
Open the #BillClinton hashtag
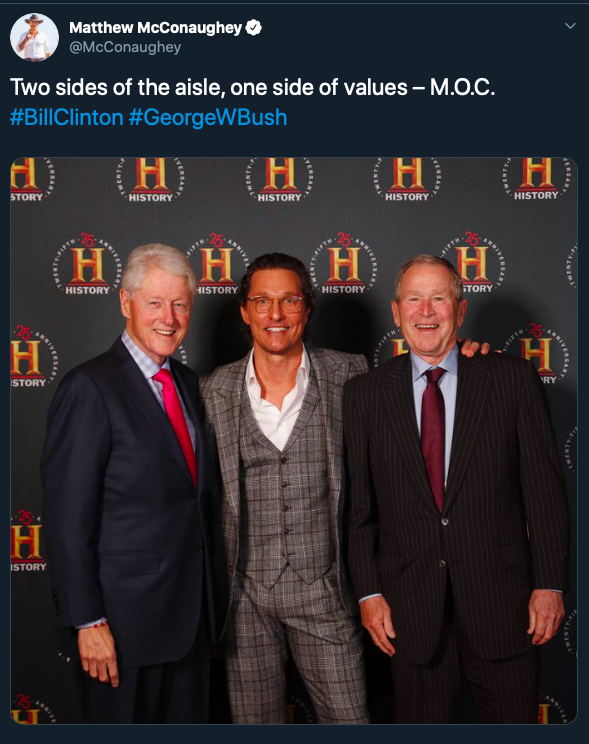[66, 117]
